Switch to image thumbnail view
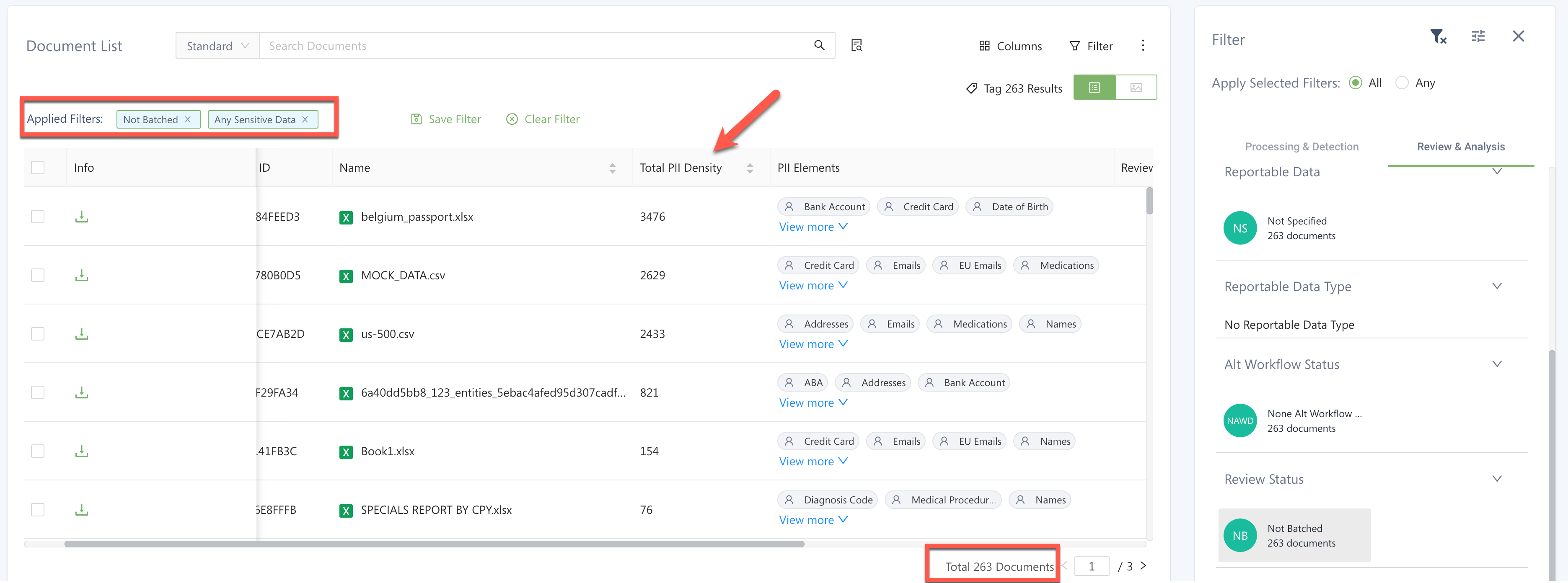The height and width of the screenshot is (583, 1568). click(1136, 88)
